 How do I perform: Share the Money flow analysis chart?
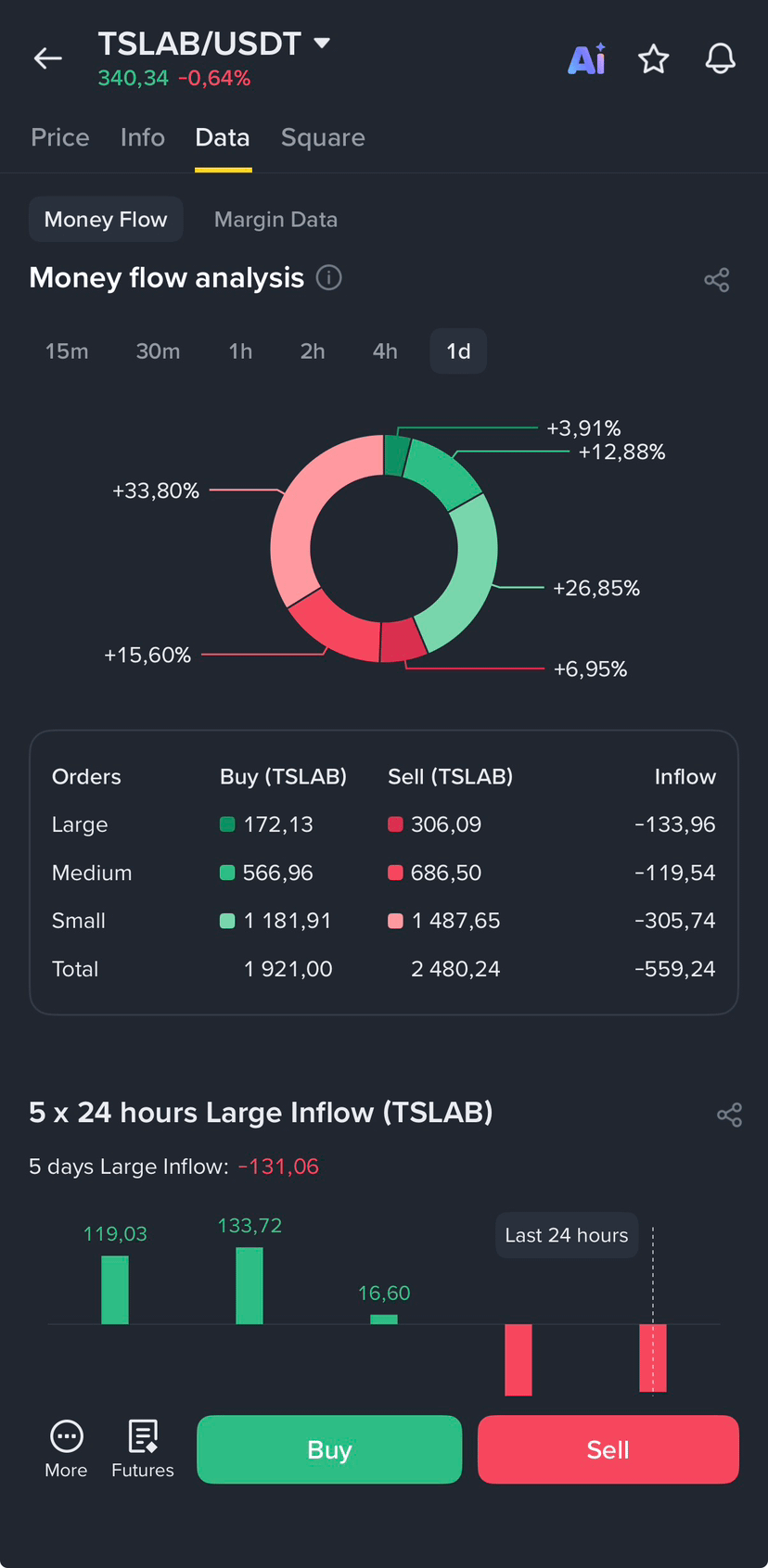tap(717, 280)
